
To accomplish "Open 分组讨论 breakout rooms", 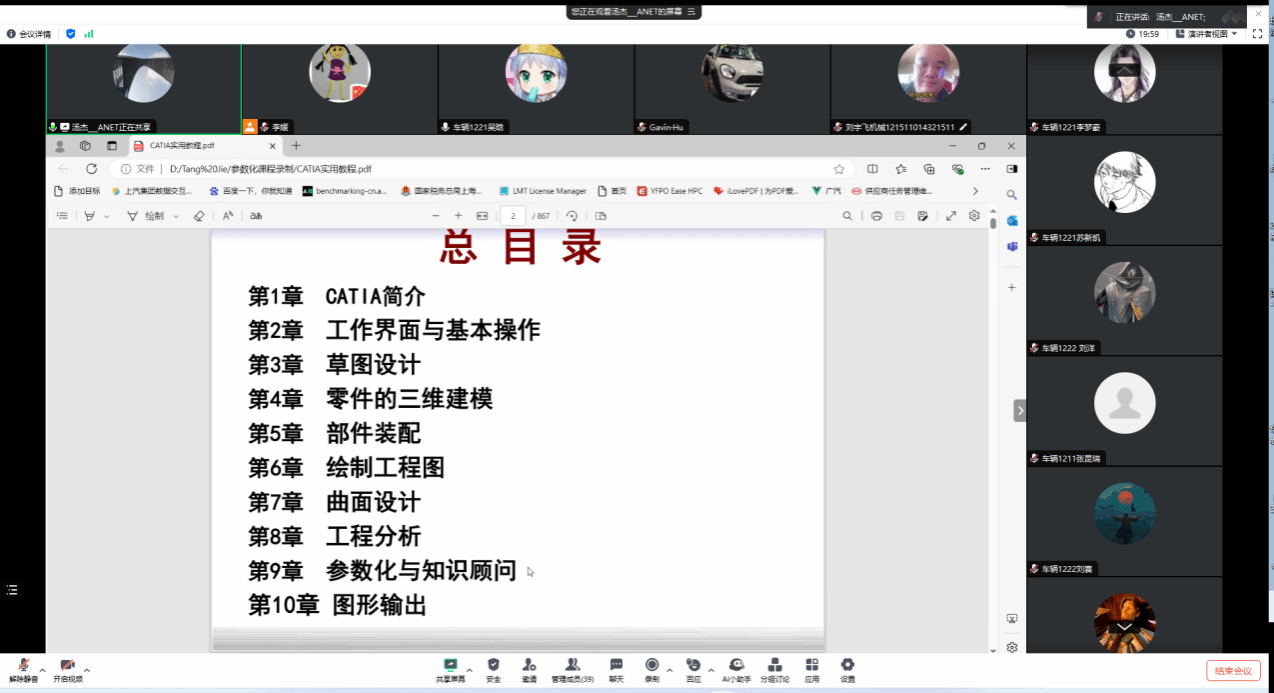I will [774, 668].
